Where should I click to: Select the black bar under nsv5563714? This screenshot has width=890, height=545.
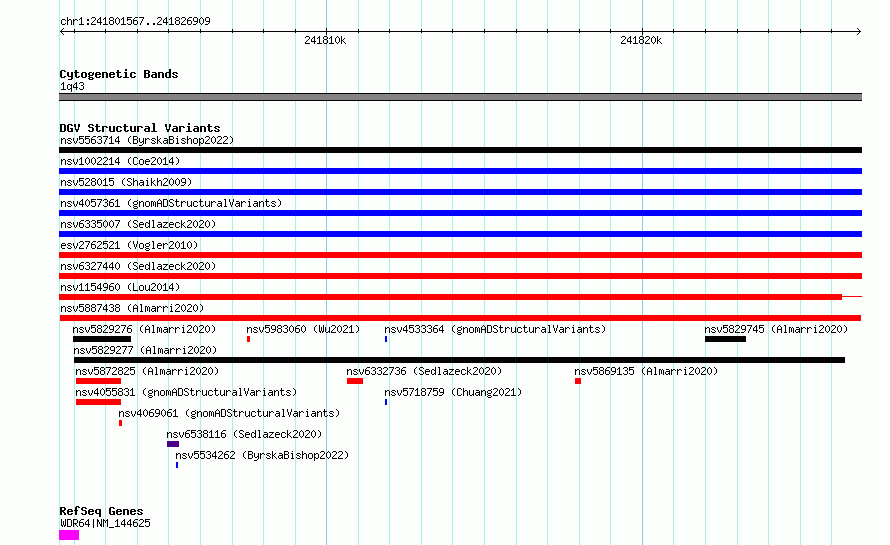pos(460,150)
